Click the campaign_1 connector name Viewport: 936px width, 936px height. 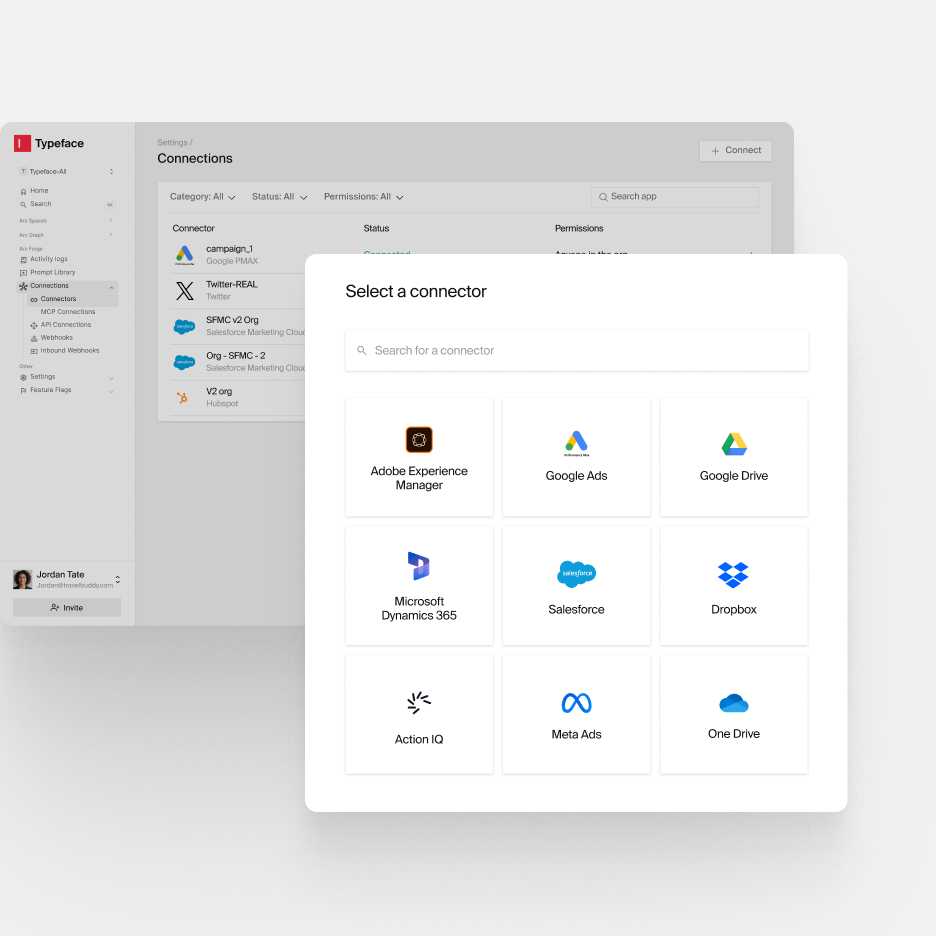[x=230, y=249]
